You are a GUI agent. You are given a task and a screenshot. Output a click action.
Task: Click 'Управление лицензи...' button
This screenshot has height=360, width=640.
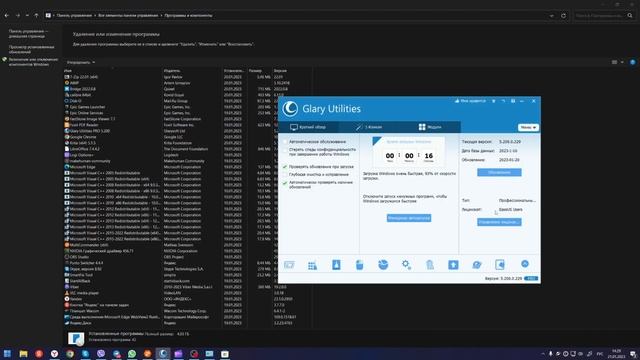pos(499,222)
